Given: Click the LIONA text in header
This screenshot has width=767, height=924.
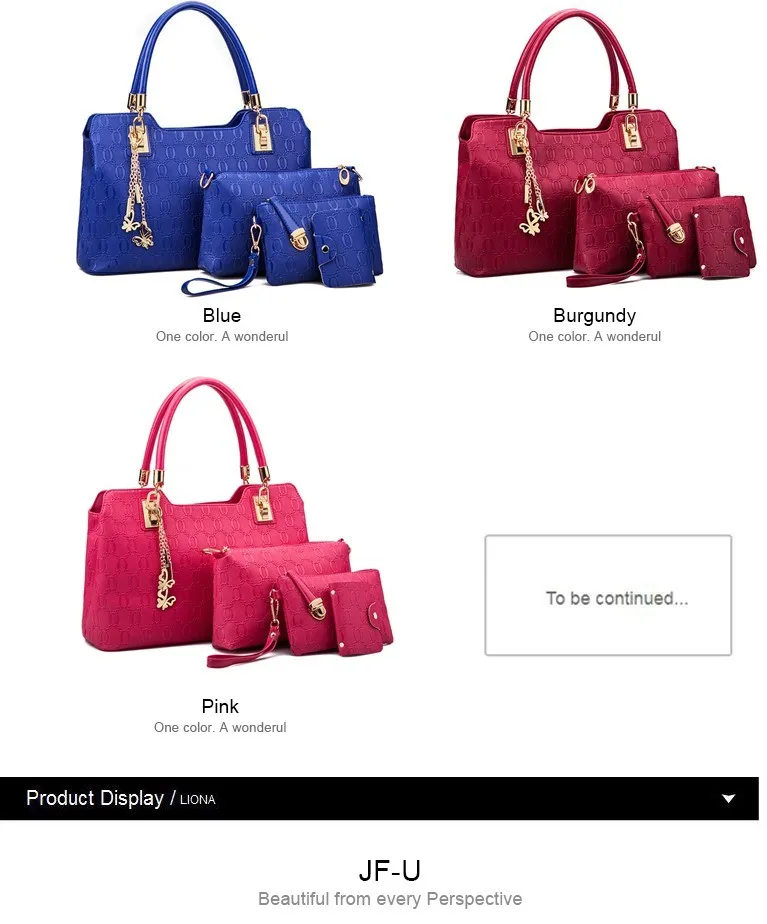Looking at the screenshot, I should 197,800.
